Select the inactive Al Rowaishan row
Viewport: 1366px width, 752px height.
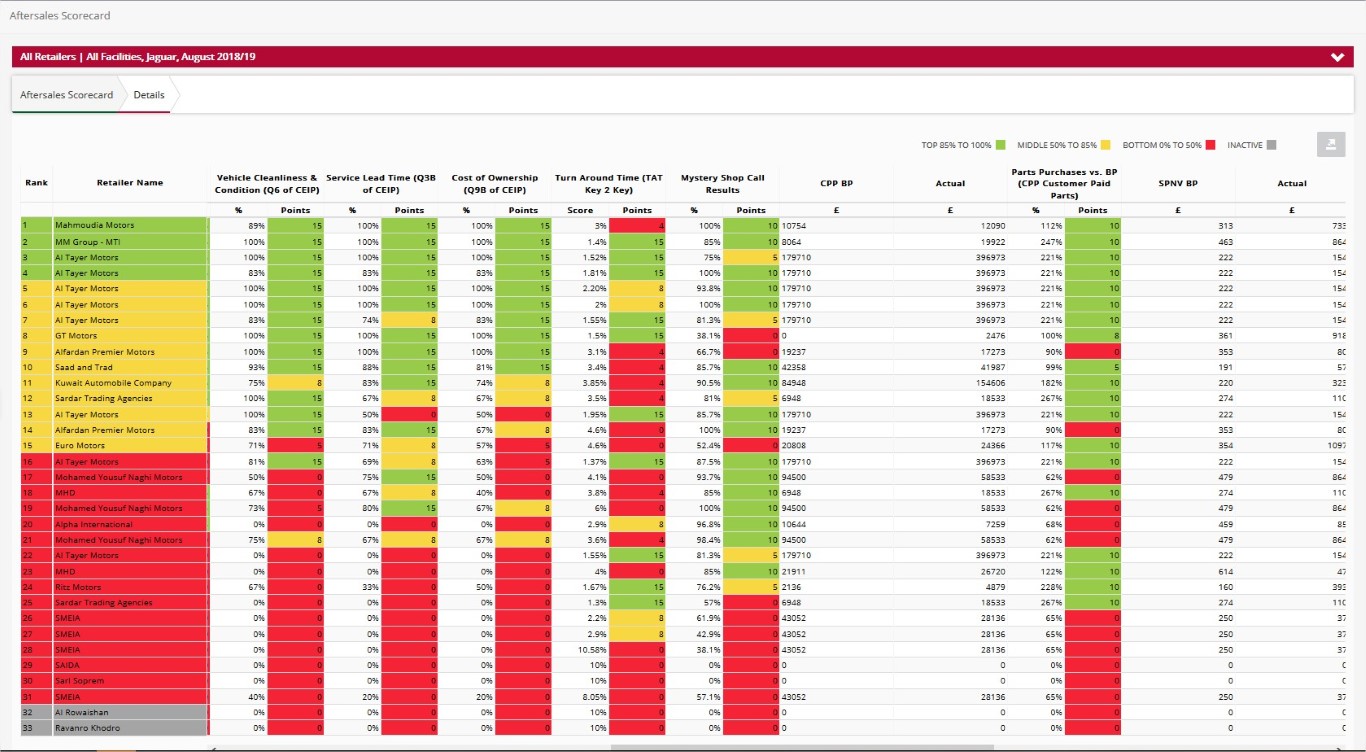point(82,712)
